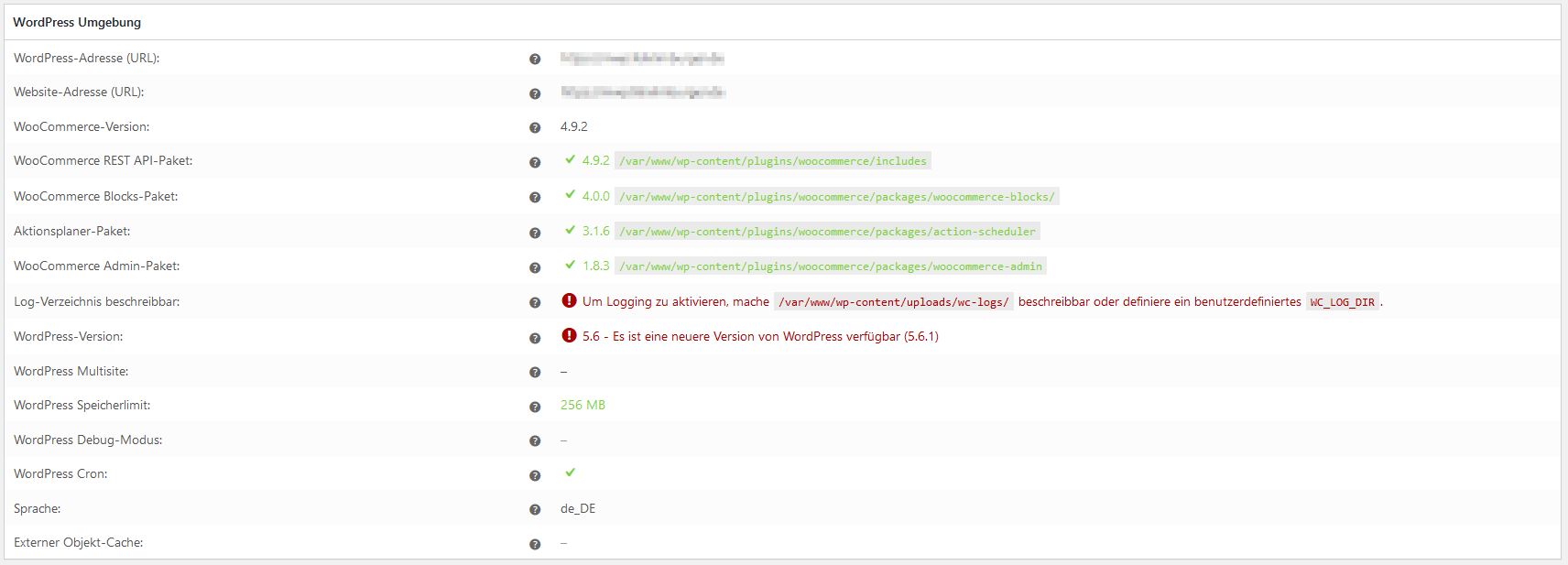Click the help icon for Website-Adresse (URL)
Screen dimensions: 1568x565
point(535,93)
